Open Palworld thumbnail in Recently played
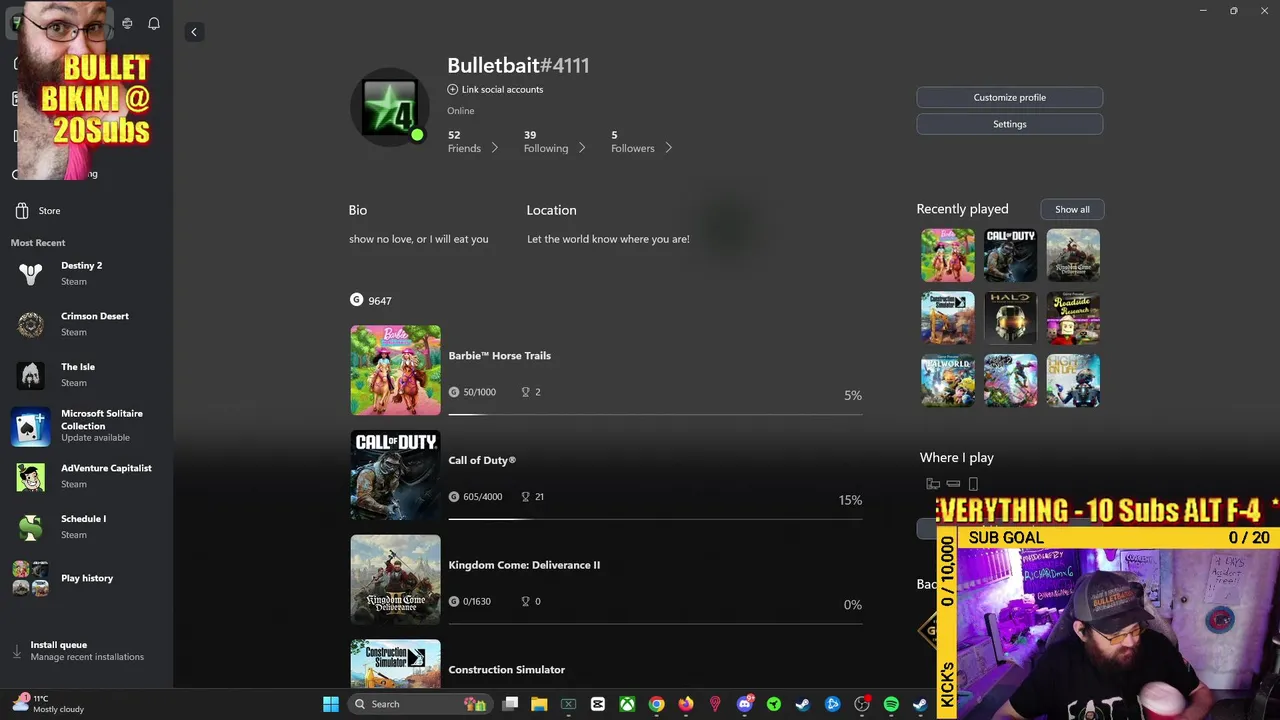 pos(947,381)
